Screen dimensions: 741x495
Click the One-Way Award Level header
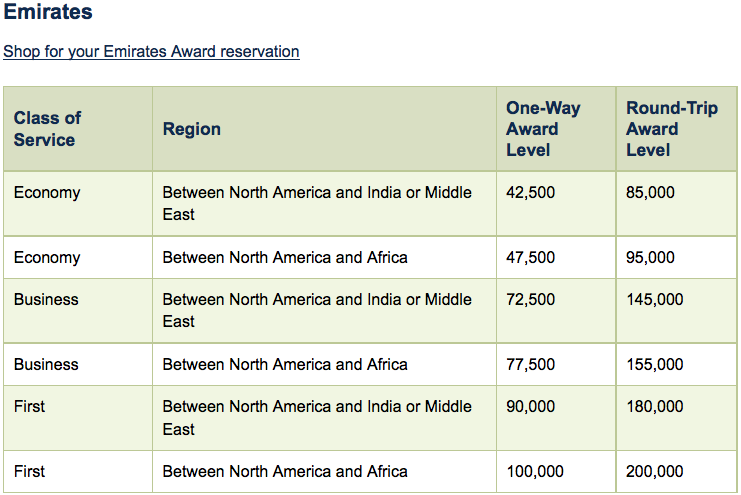[543, 129]
